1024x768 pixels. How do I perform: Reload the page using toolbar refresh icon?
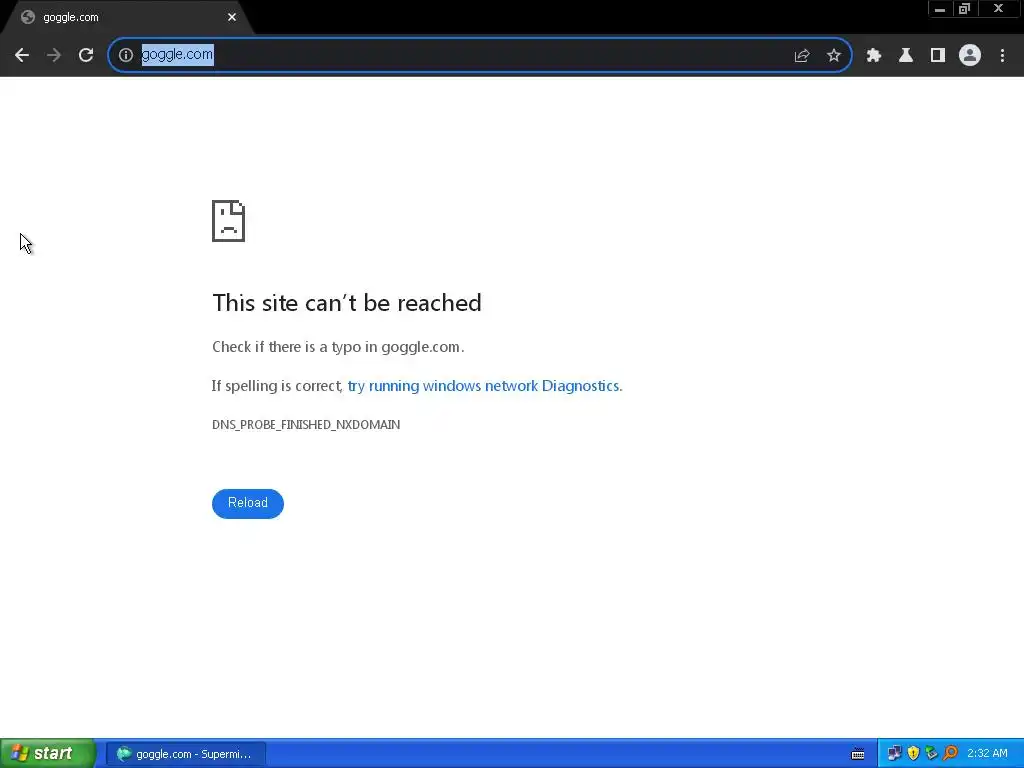point(86,56)
